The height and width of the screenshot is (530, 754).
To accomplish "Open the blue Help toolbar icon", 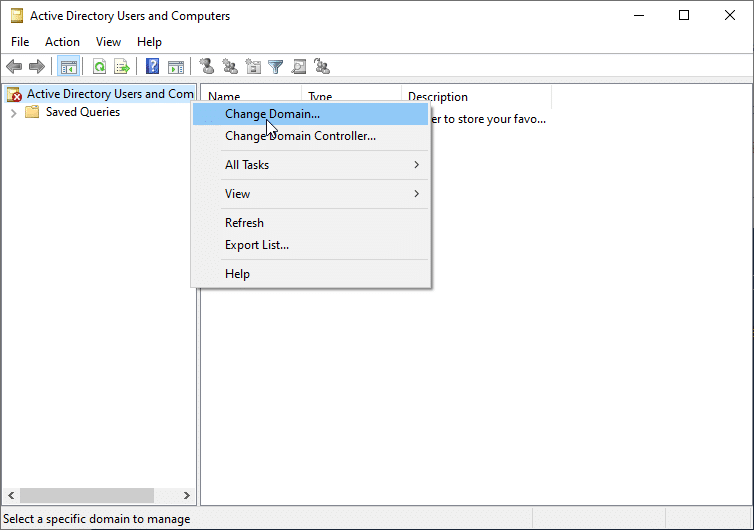I will [153, 67].
